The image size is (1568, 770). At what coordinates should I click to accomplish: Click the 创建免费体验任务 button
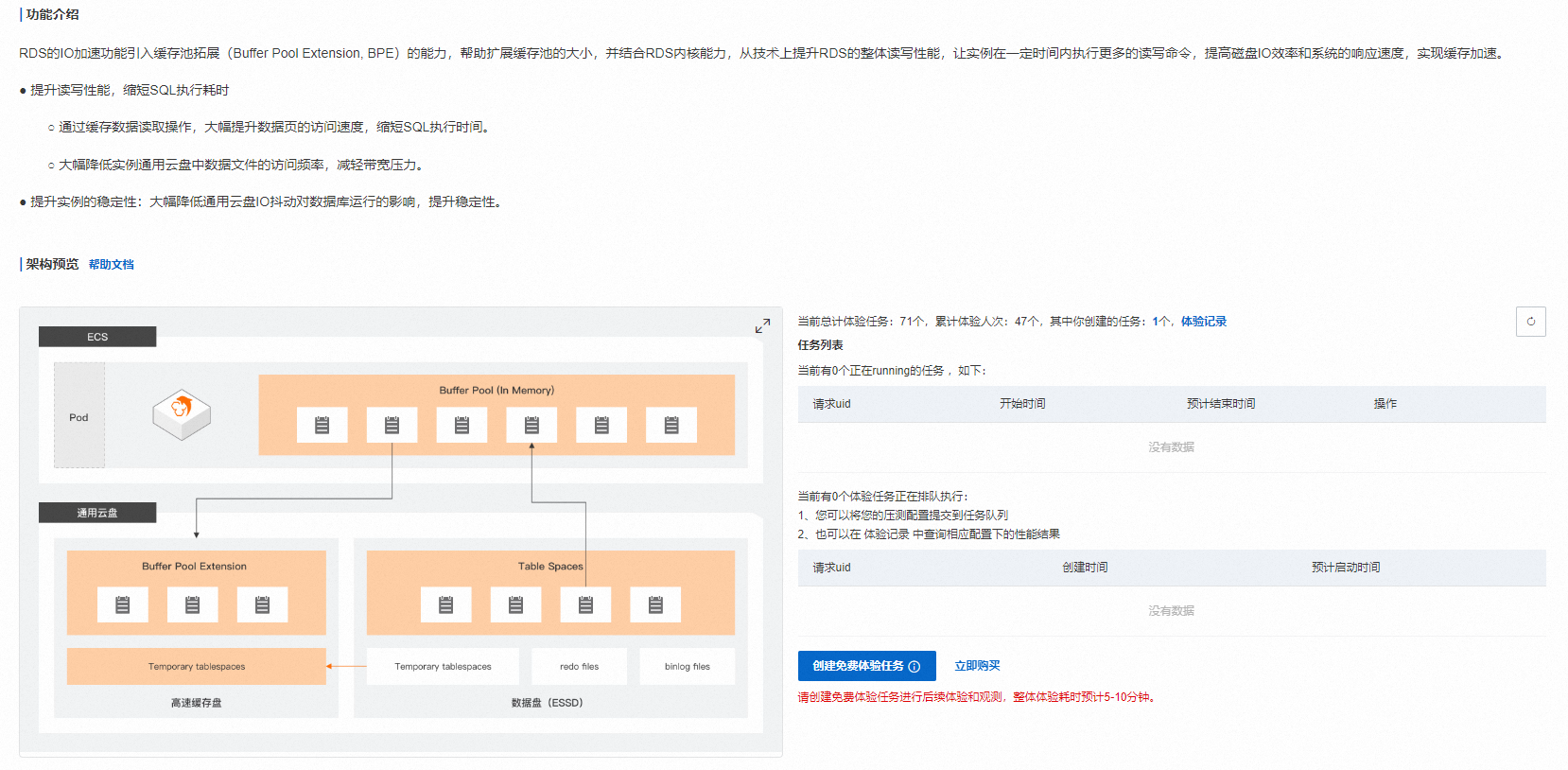pos(867,666)
